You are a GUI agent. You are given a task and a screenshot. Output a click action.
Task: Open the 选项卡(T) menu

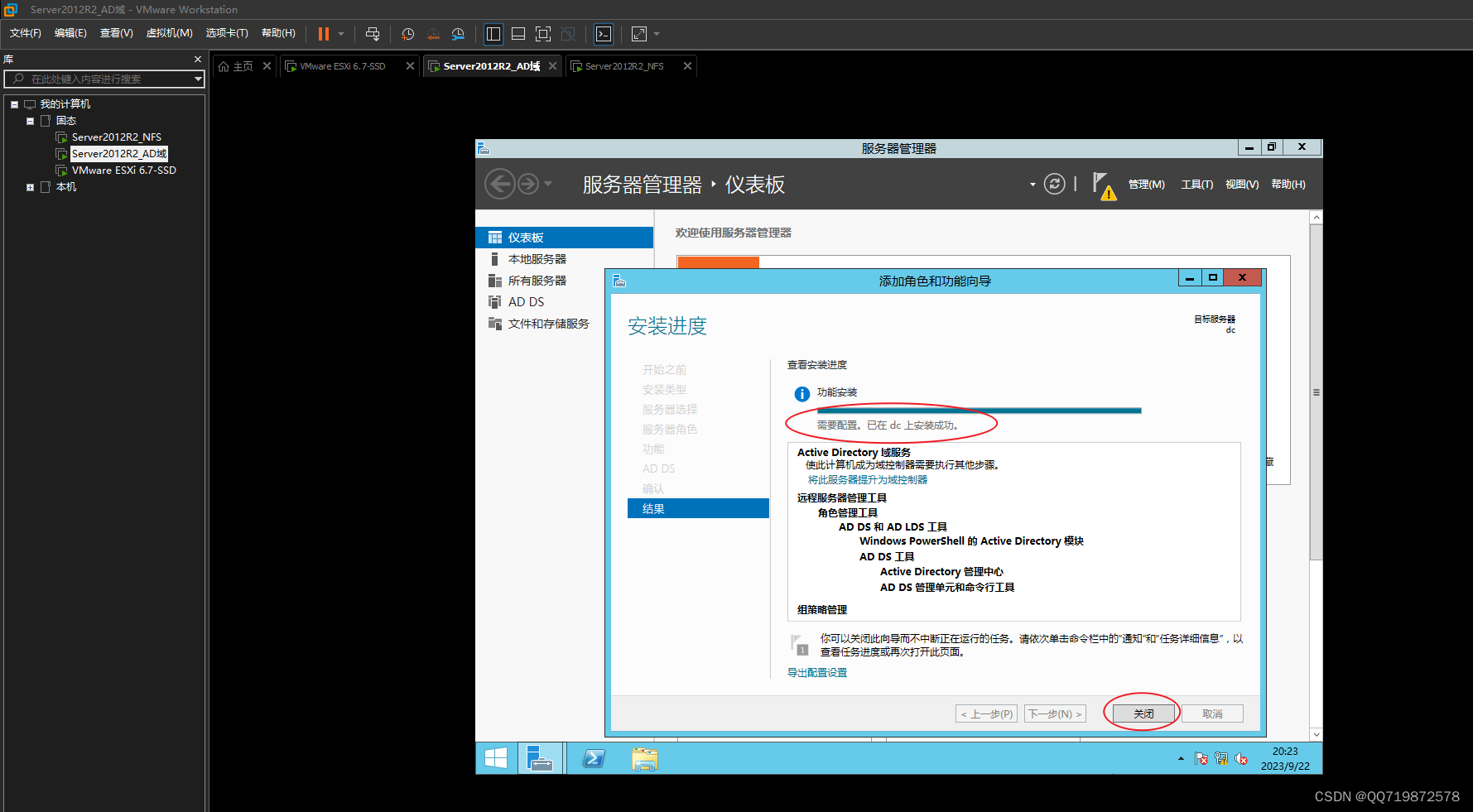(227, 33)
